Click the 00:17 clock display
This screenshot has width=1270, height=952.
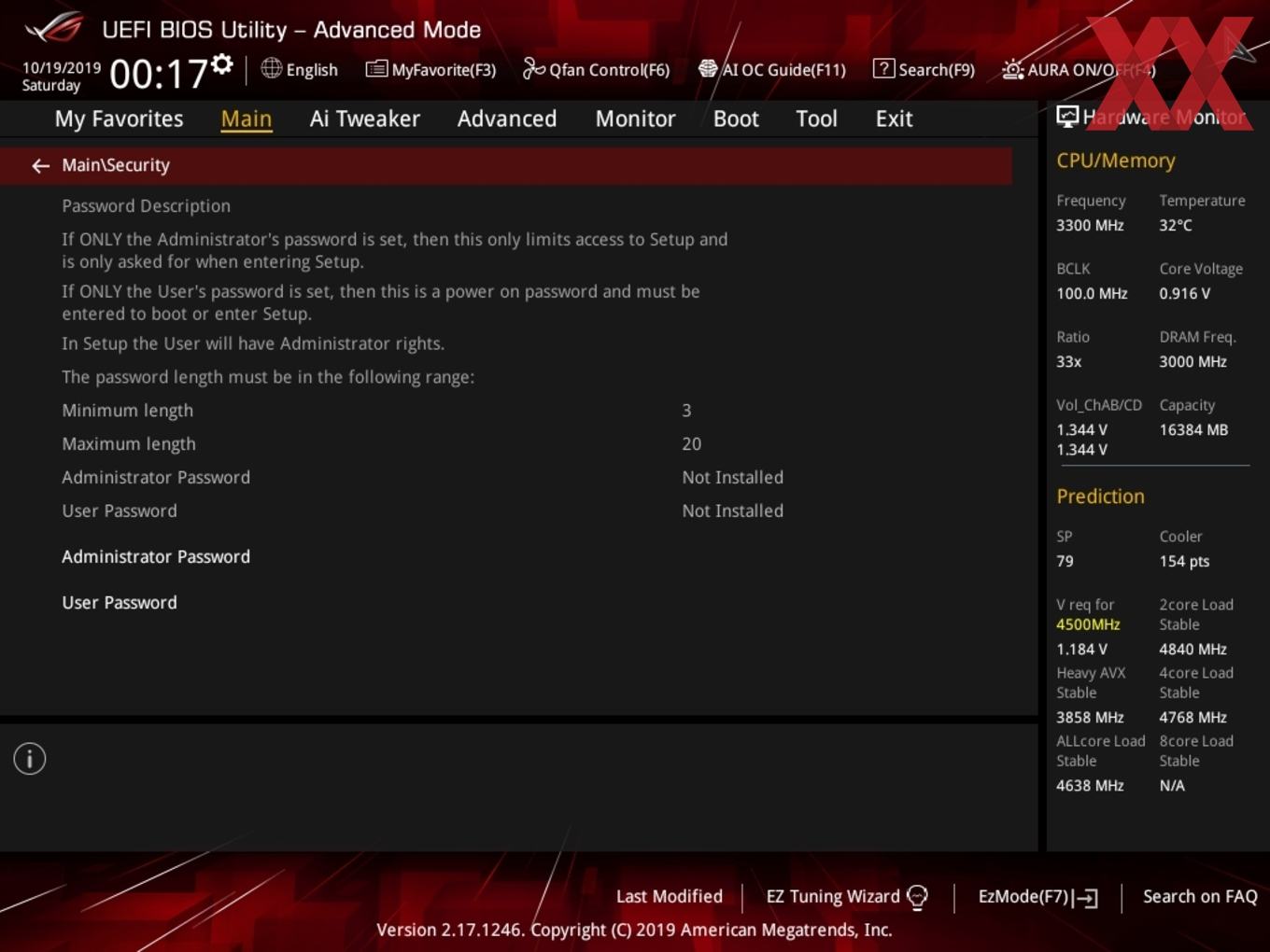click(159, 74)
